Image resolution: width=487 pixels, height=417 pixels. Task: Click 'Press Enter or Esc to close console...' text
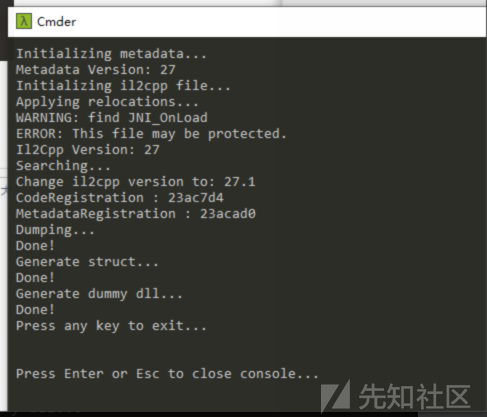[x=167, y=374]
